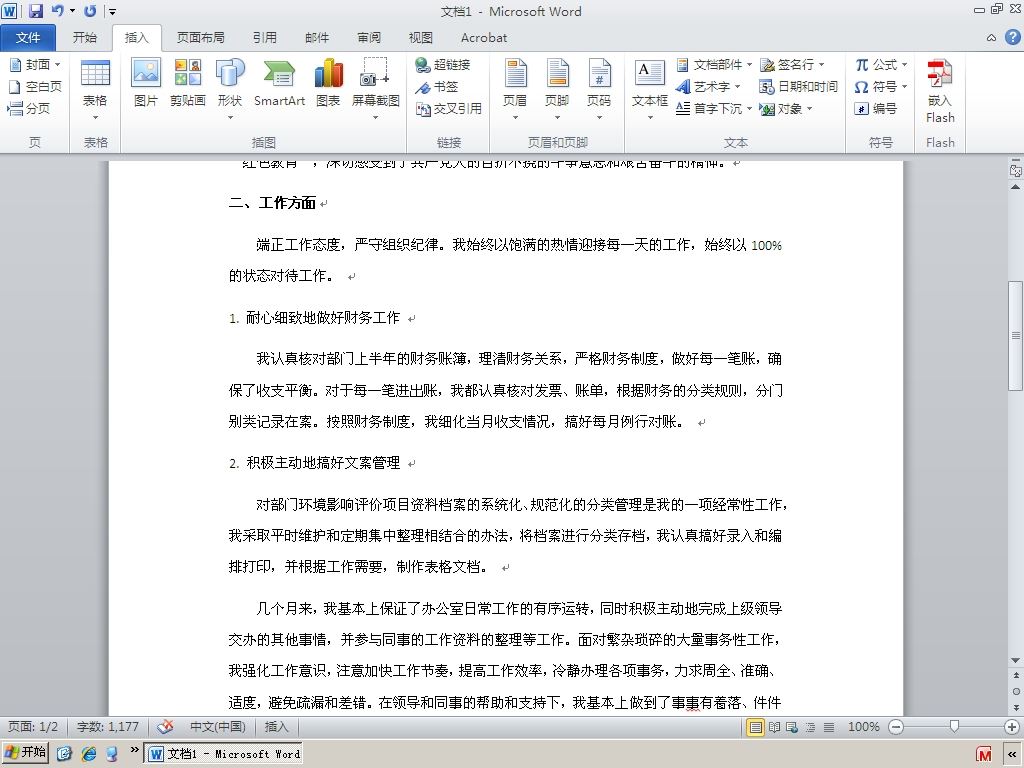This screenshot has width=1024, height=768.
Task: Click taskbar button 文档1 - Microsoft Word
Action: [223, 754]
